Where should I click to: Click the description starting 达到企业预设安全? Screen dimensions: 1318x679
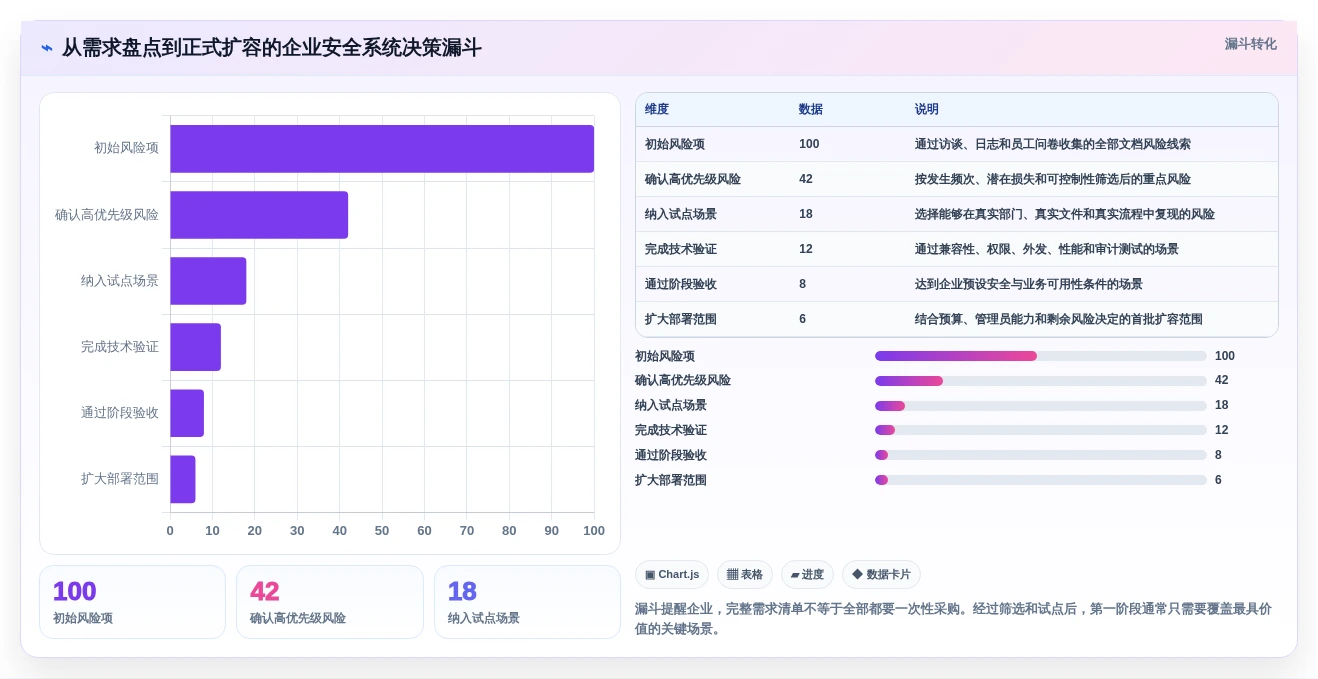pos(1029,284)
